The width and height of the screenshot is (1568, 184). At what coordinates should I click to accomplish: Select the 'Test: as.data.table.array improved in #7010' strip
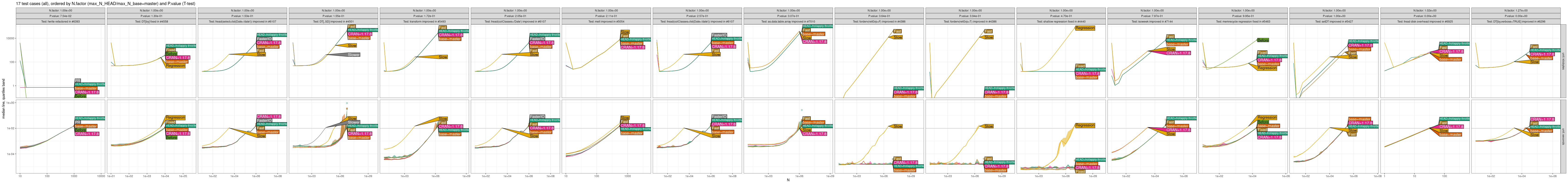coord(788,21)
